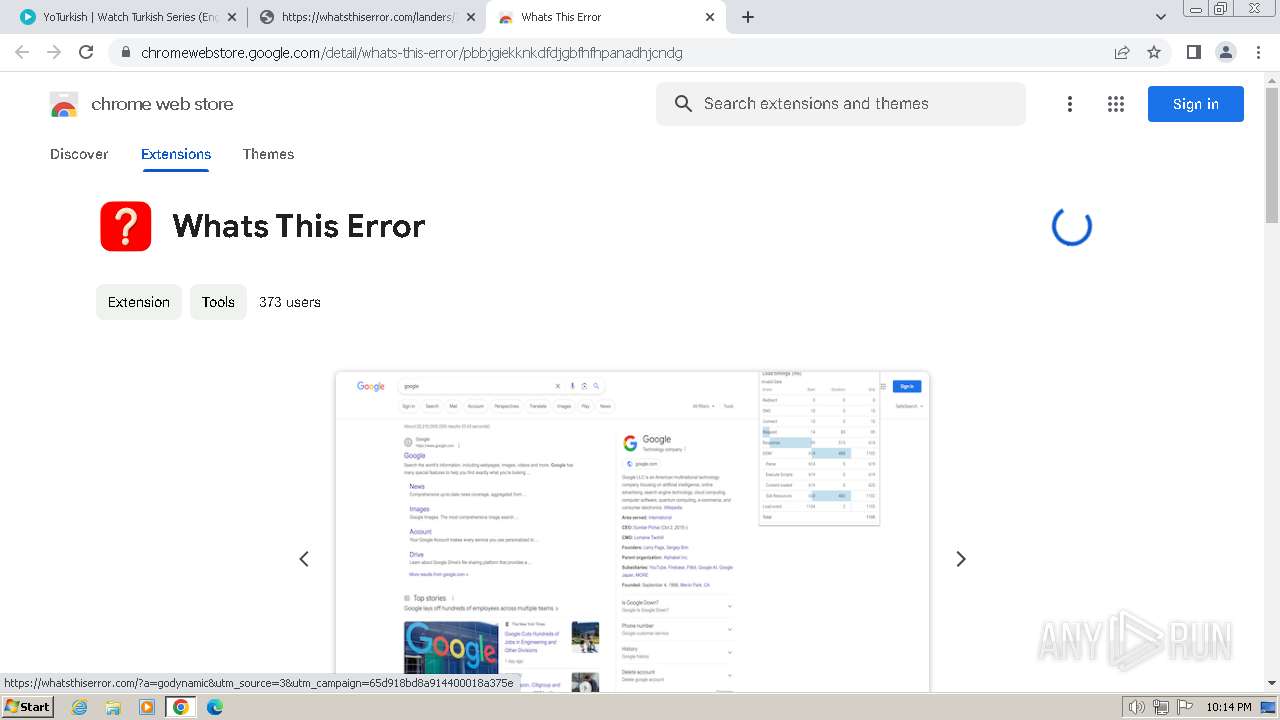Click the volume speaker tray icon
Image resolution: width=1280 pixels, height=720 pixels.
(1137, 707)
